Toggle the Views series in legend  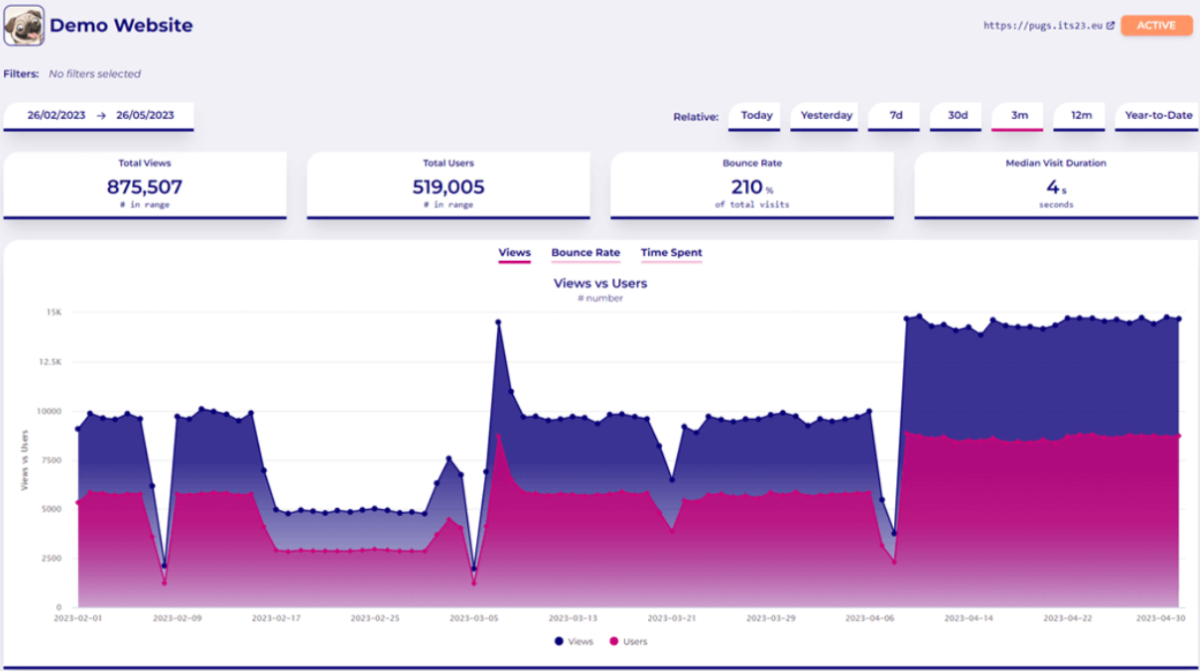pos(572,641)
